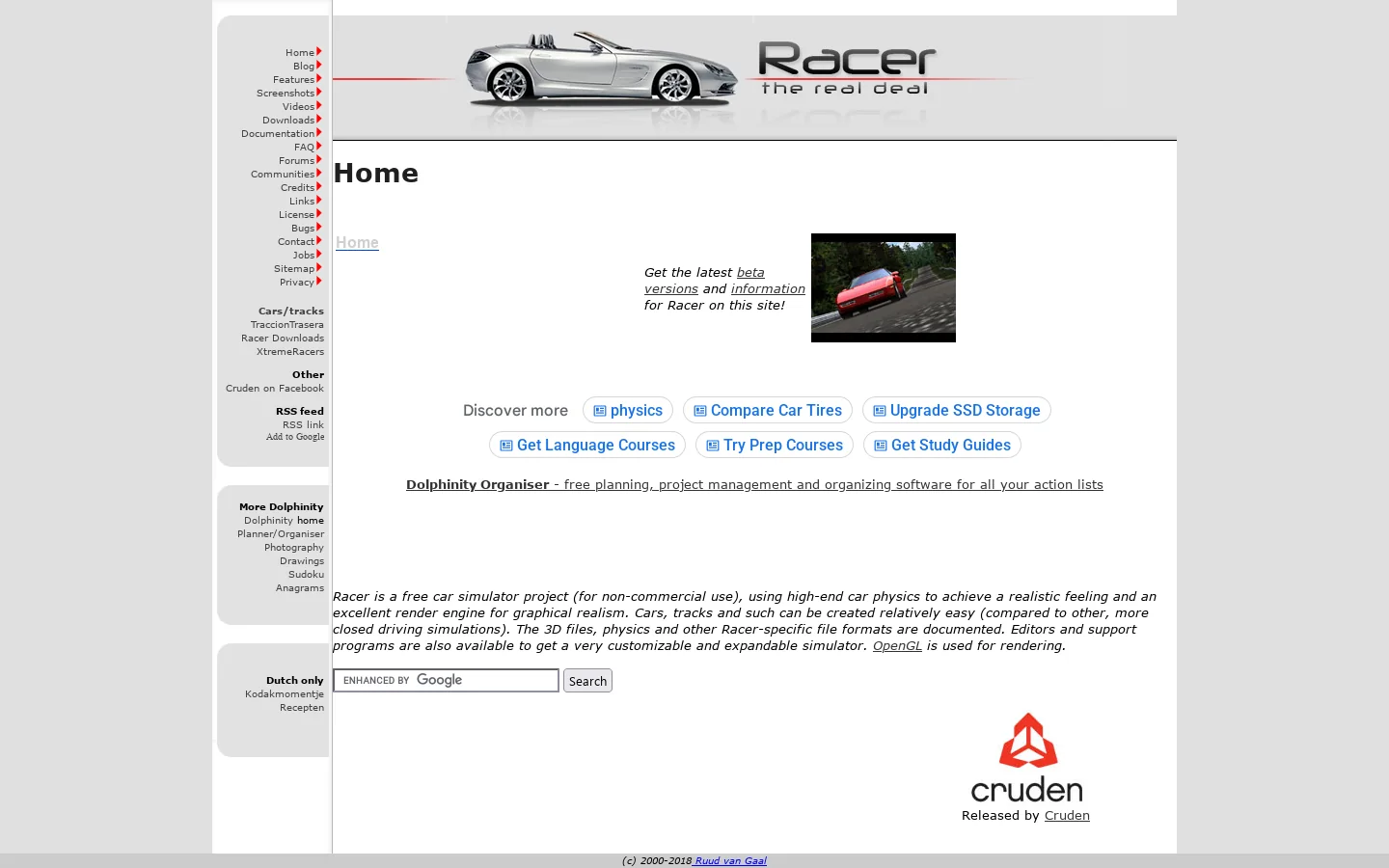Open the Racer Downloads link
The image size is (1389, 868).
tap(283, 339)
